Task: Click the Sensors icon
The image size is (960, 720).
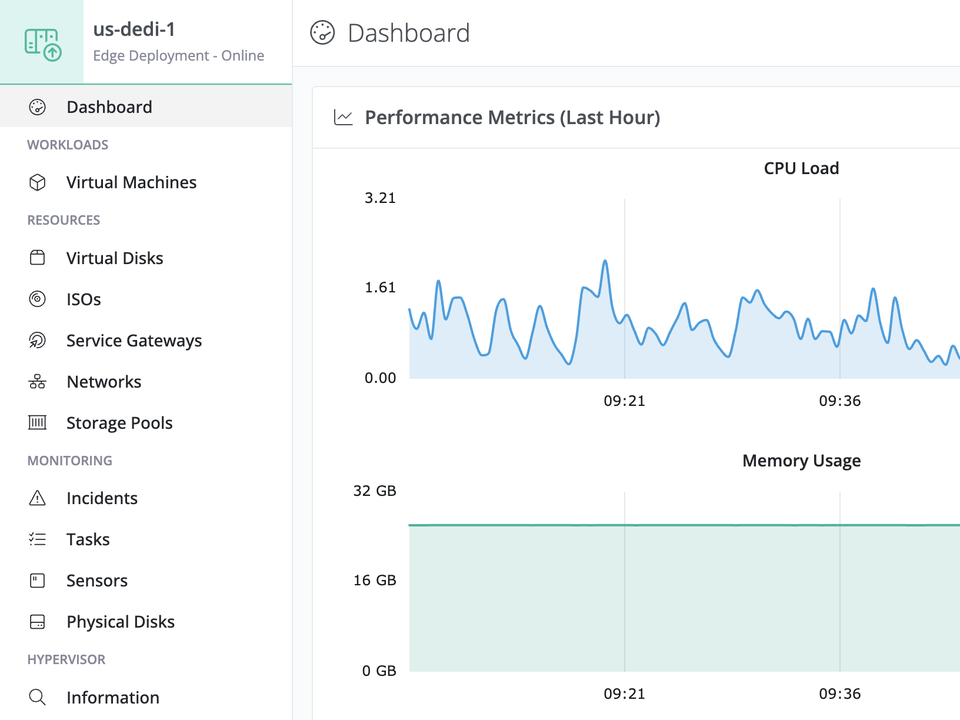Action: [37, 580]
